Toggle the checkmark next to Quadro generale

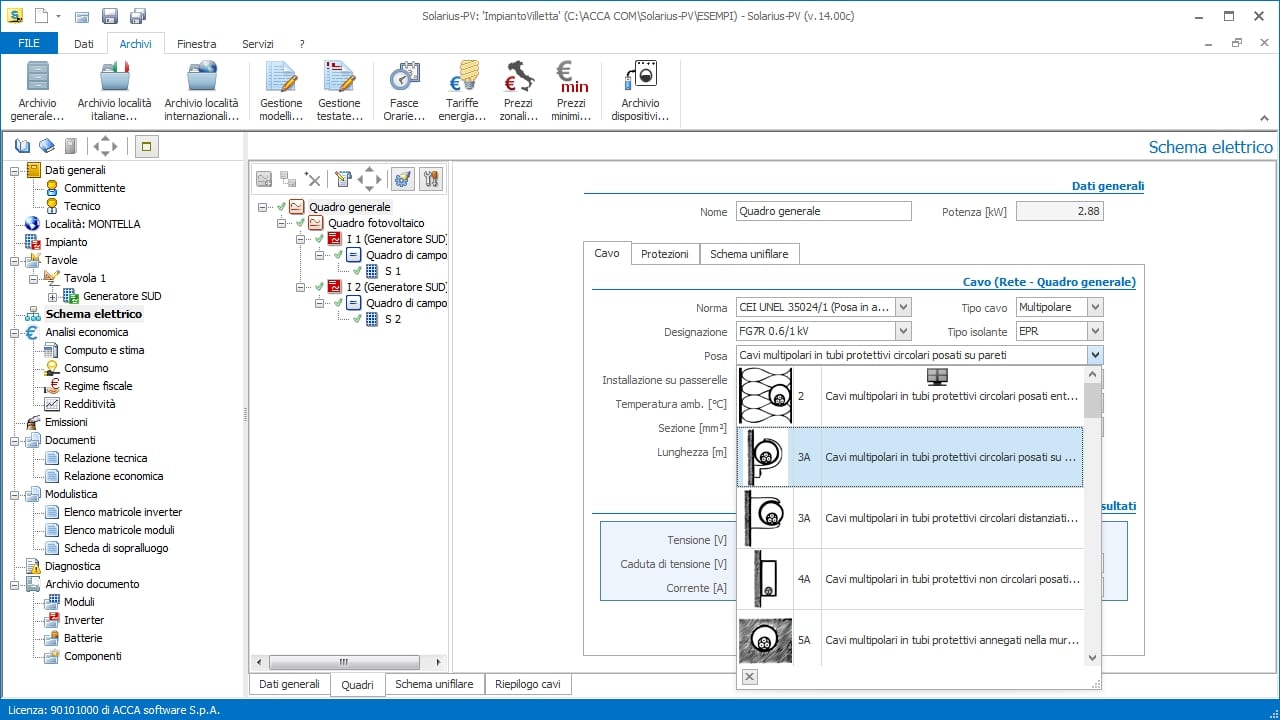(x=281, y=207)
